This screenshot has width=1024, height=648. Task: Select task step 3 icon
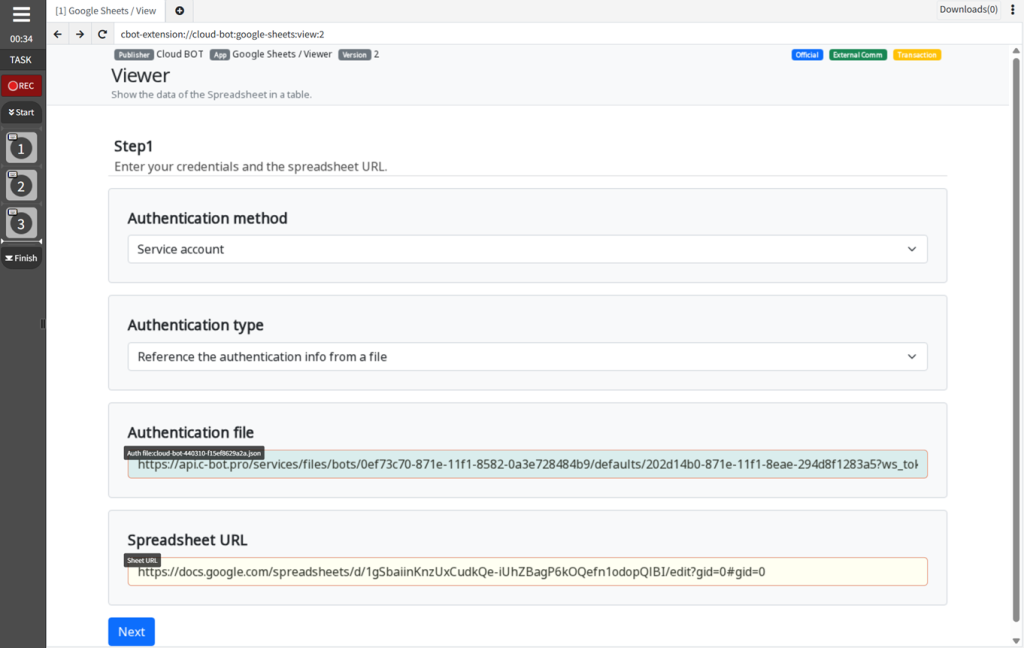pyautogui.click(x=21, y=223)
